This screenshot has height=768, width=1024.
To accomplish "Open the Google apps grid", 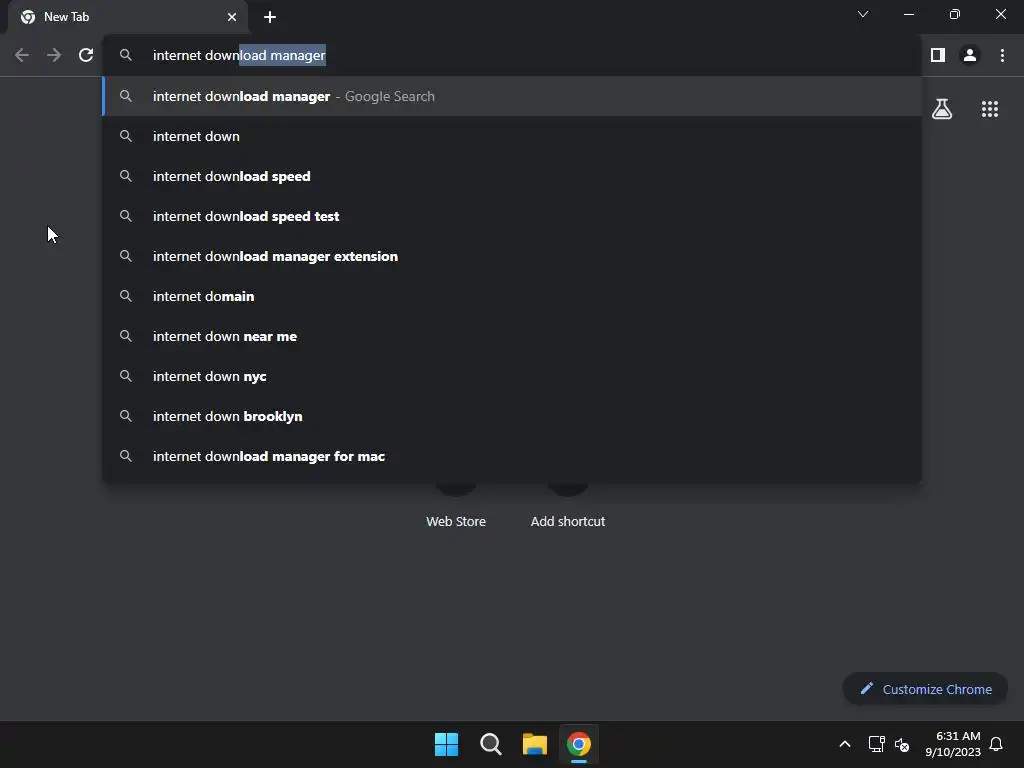I will (x=990, y=109).
